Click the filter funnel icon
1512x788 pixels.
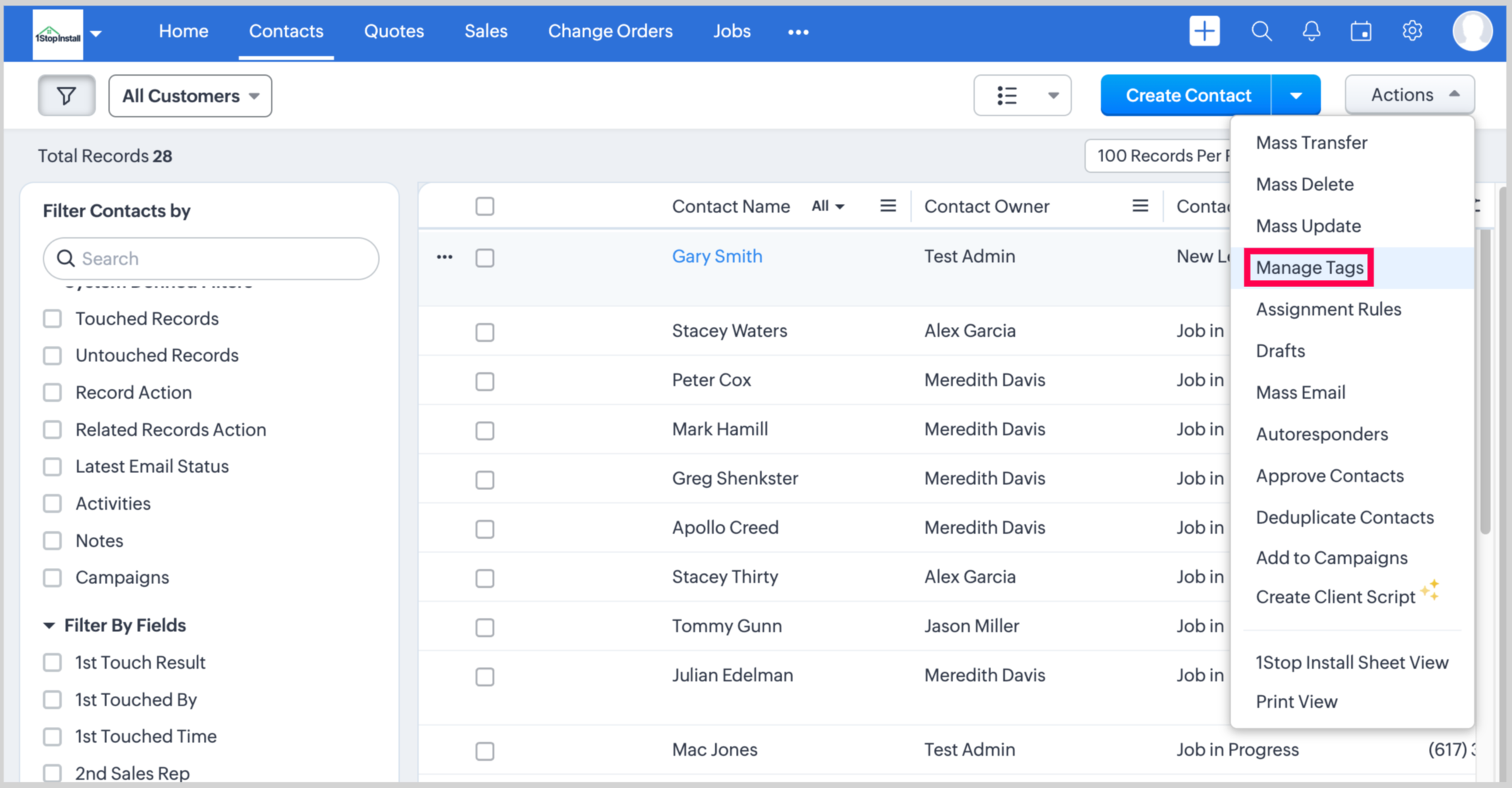tap(66, 96)
